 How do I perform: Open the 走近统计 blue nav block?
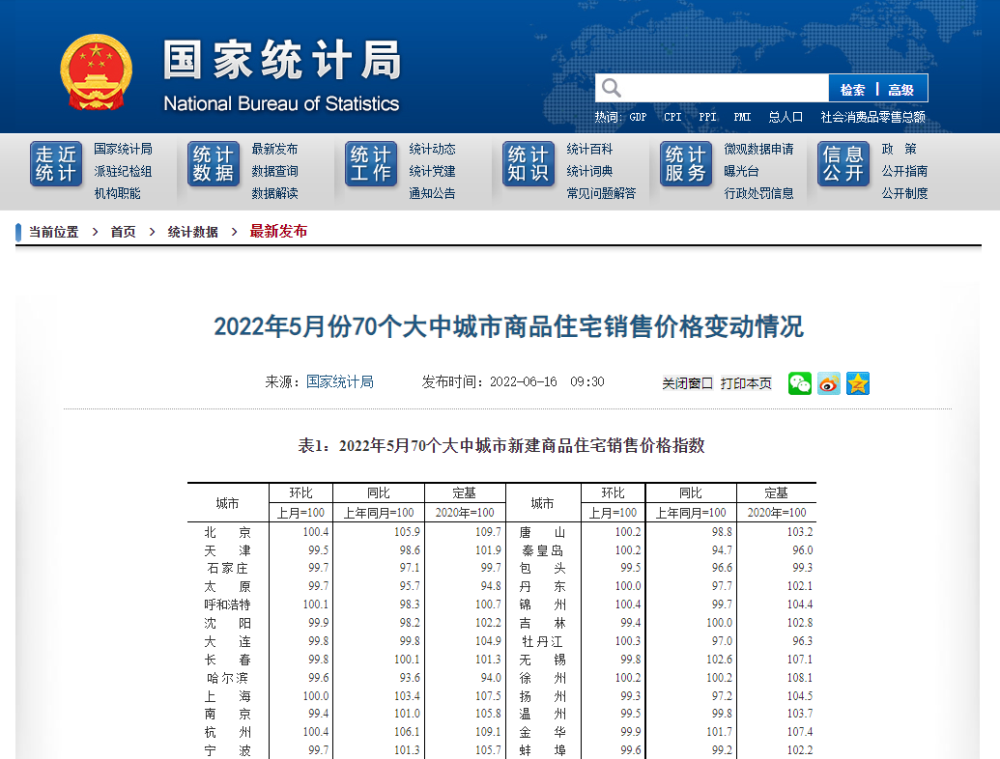coord(56,164)
